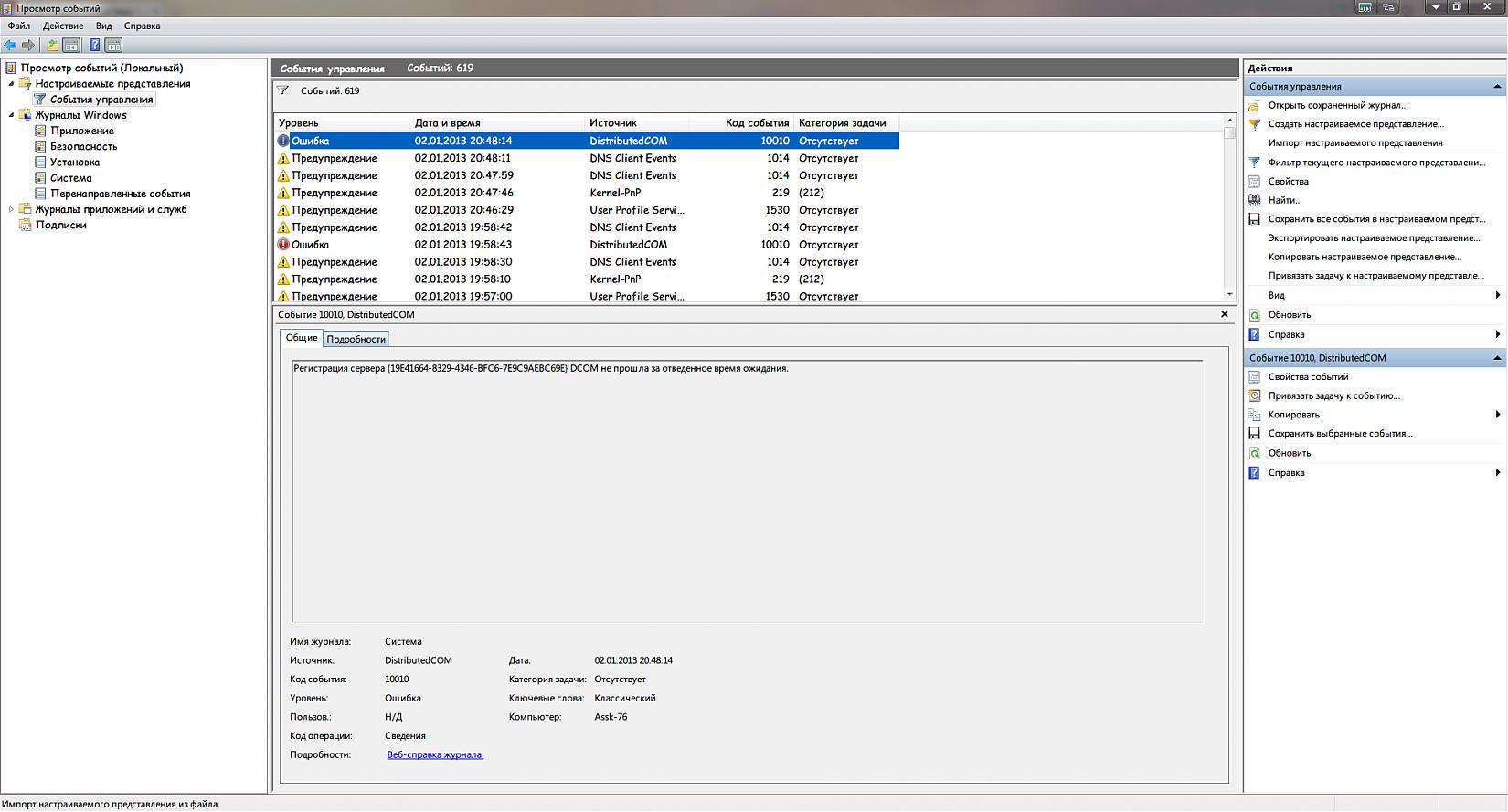Expand Журналы приложений и служб tree node

pyautogui.click(x=11, y=209)
